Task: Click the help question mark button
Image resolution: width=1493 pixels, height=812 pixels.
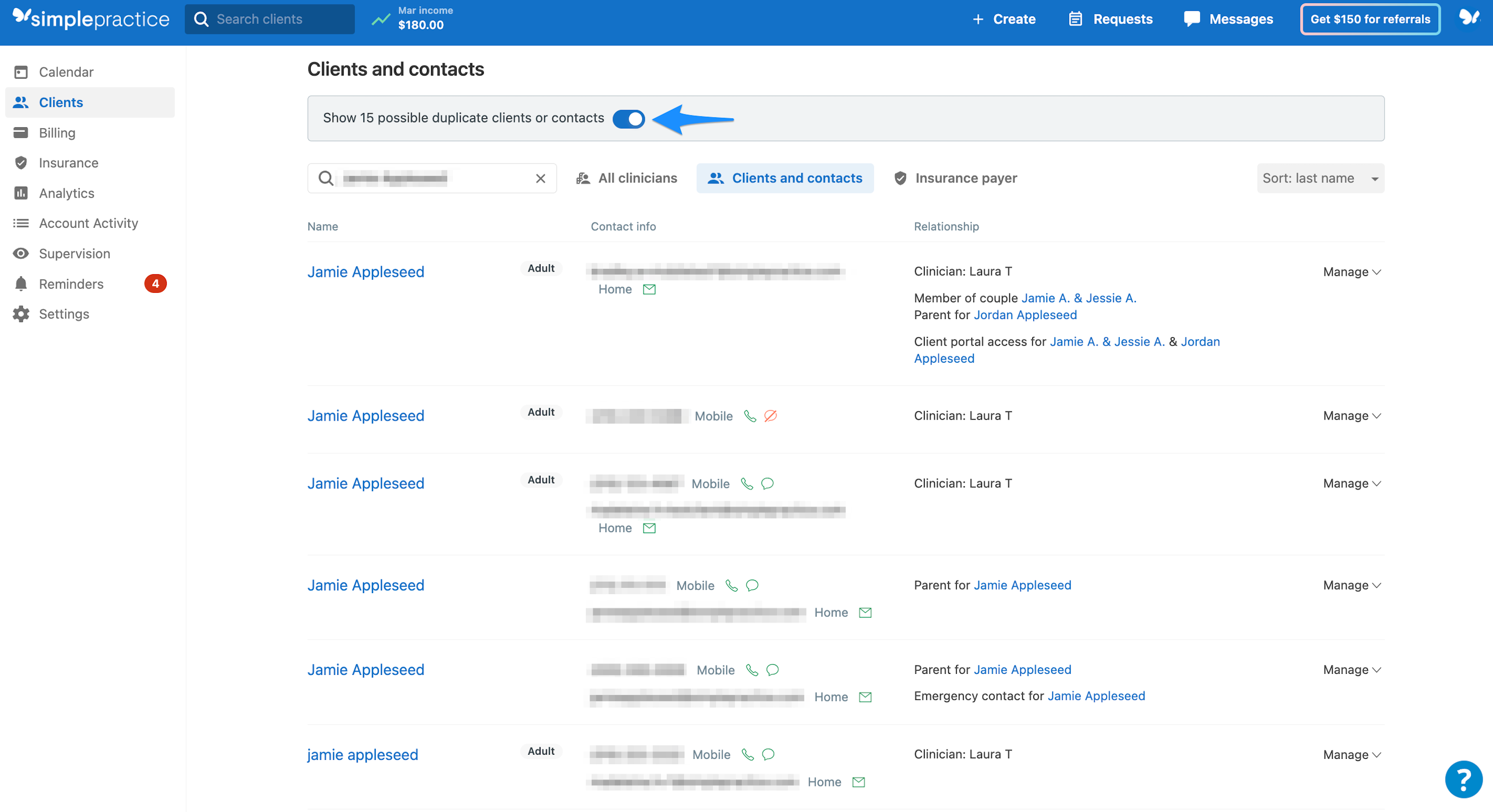Action: (x=1463, y=779)
